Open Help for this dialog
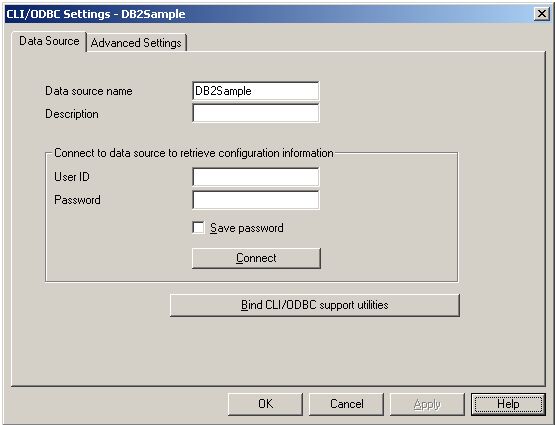555x425 pixels. click(x=508, y=404)
